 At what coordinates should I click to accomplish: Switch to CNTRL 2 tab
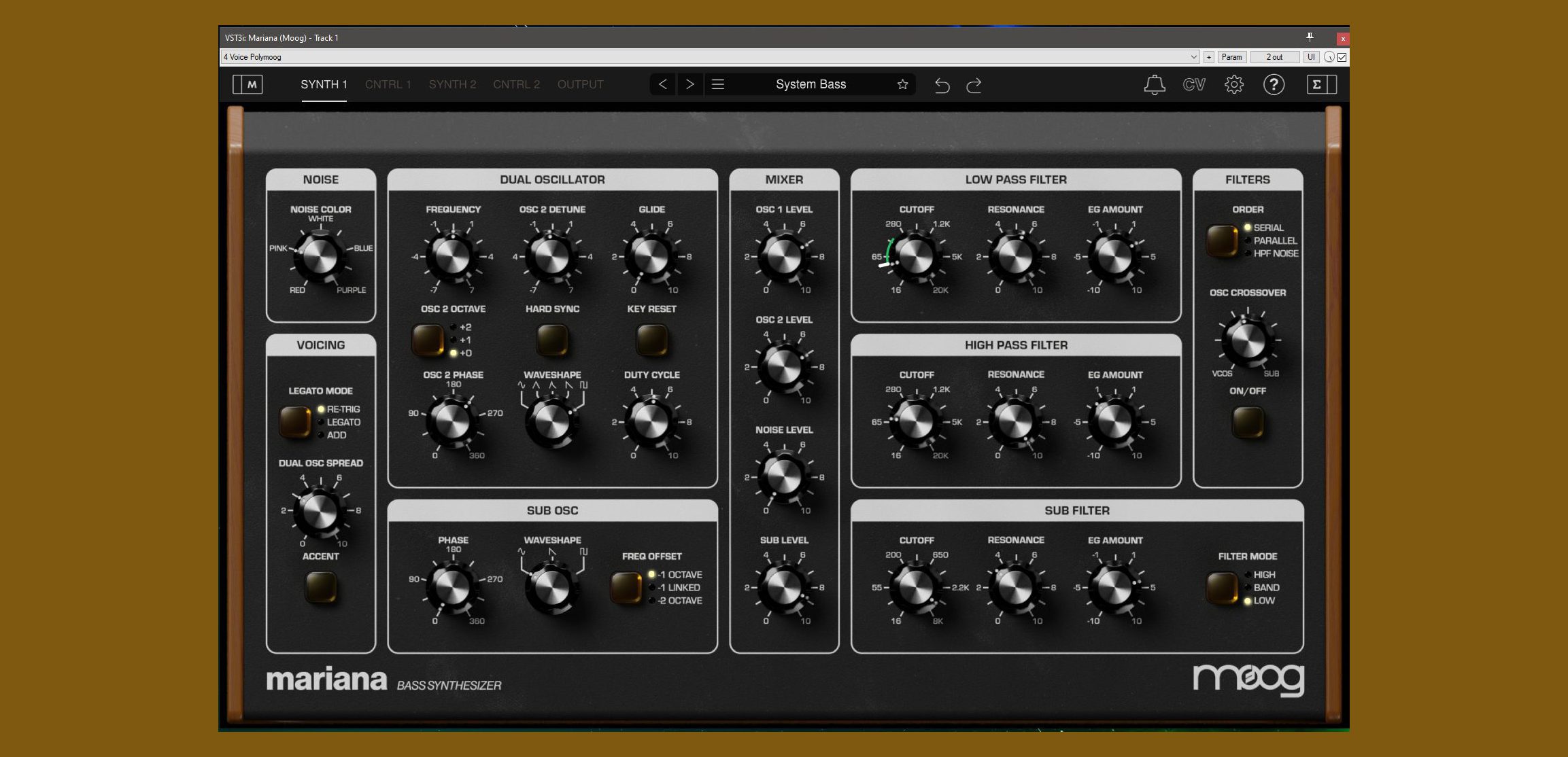516,84
